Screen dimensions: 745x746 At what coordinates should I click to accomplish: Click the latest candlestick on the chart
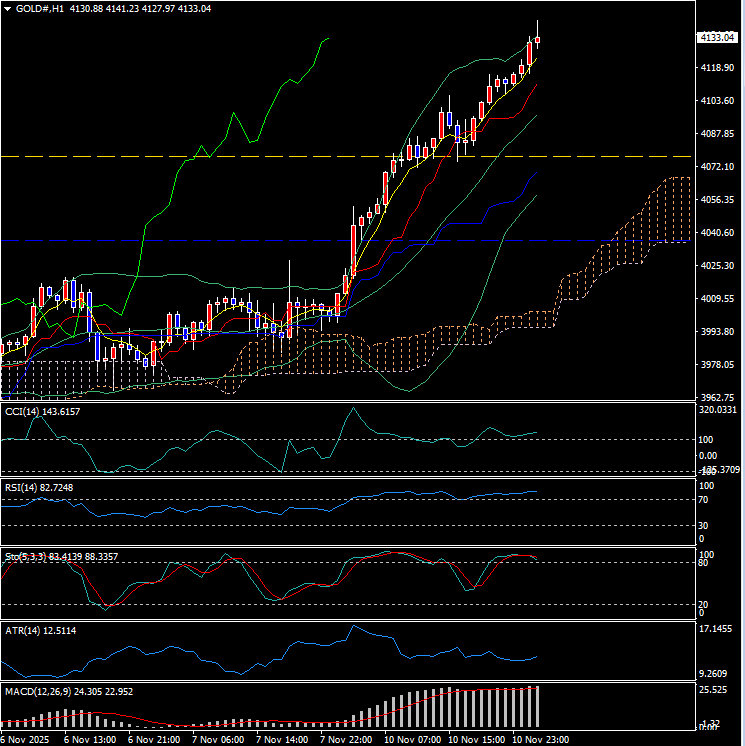[538, 40]
